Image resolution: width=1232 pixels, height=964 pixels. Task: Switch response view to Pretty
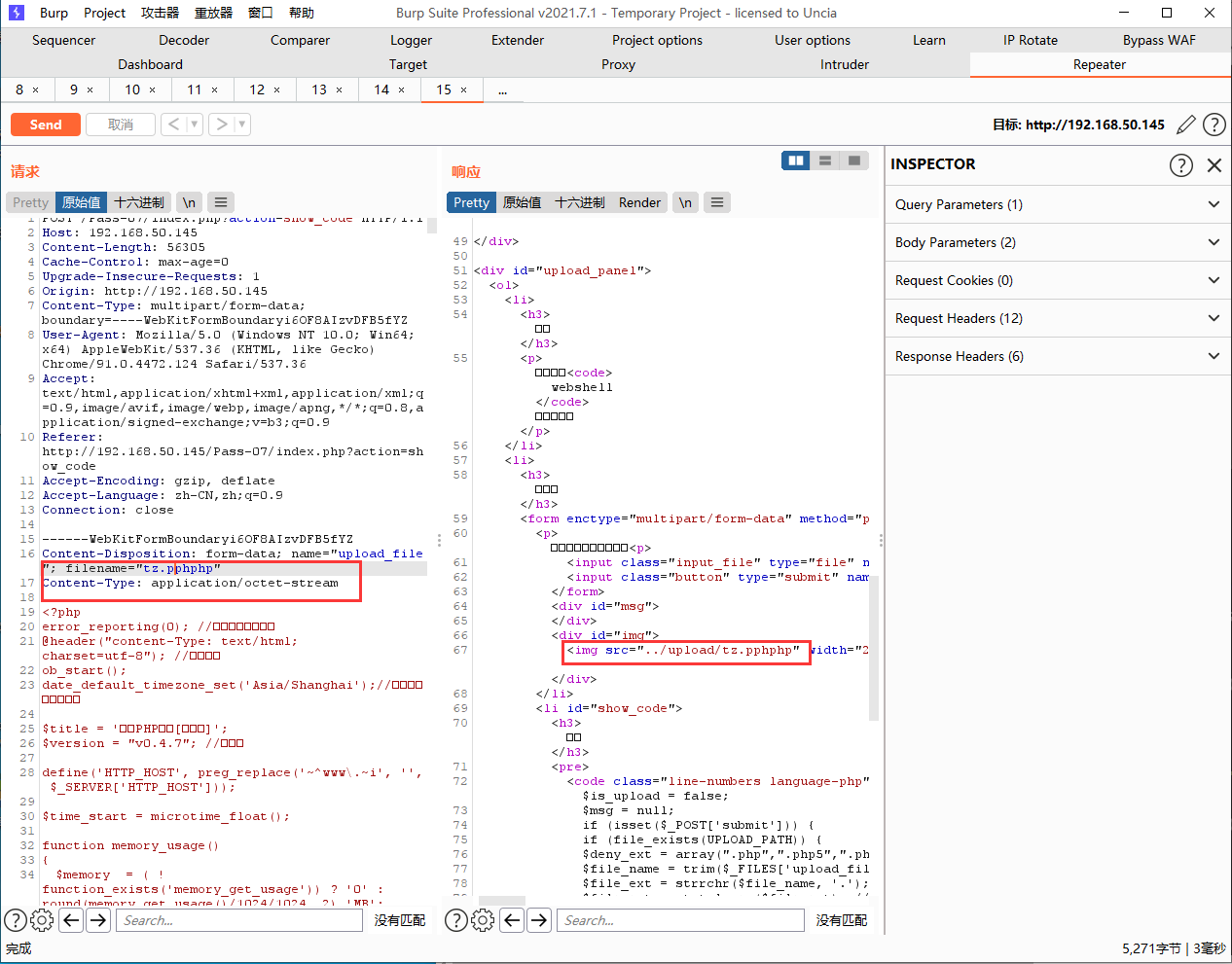pyautogui.click(x=471, y=202)
